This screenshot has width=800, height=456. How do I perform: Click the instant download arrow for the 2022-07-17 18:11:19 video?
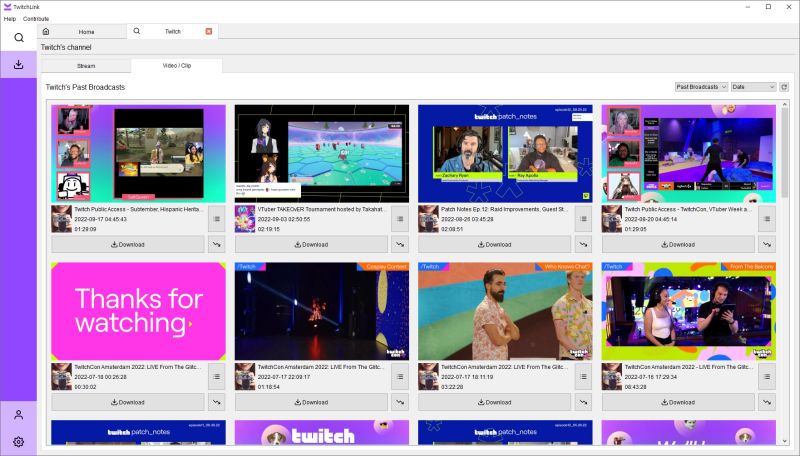pyautogui.click(x=584, y=402)
